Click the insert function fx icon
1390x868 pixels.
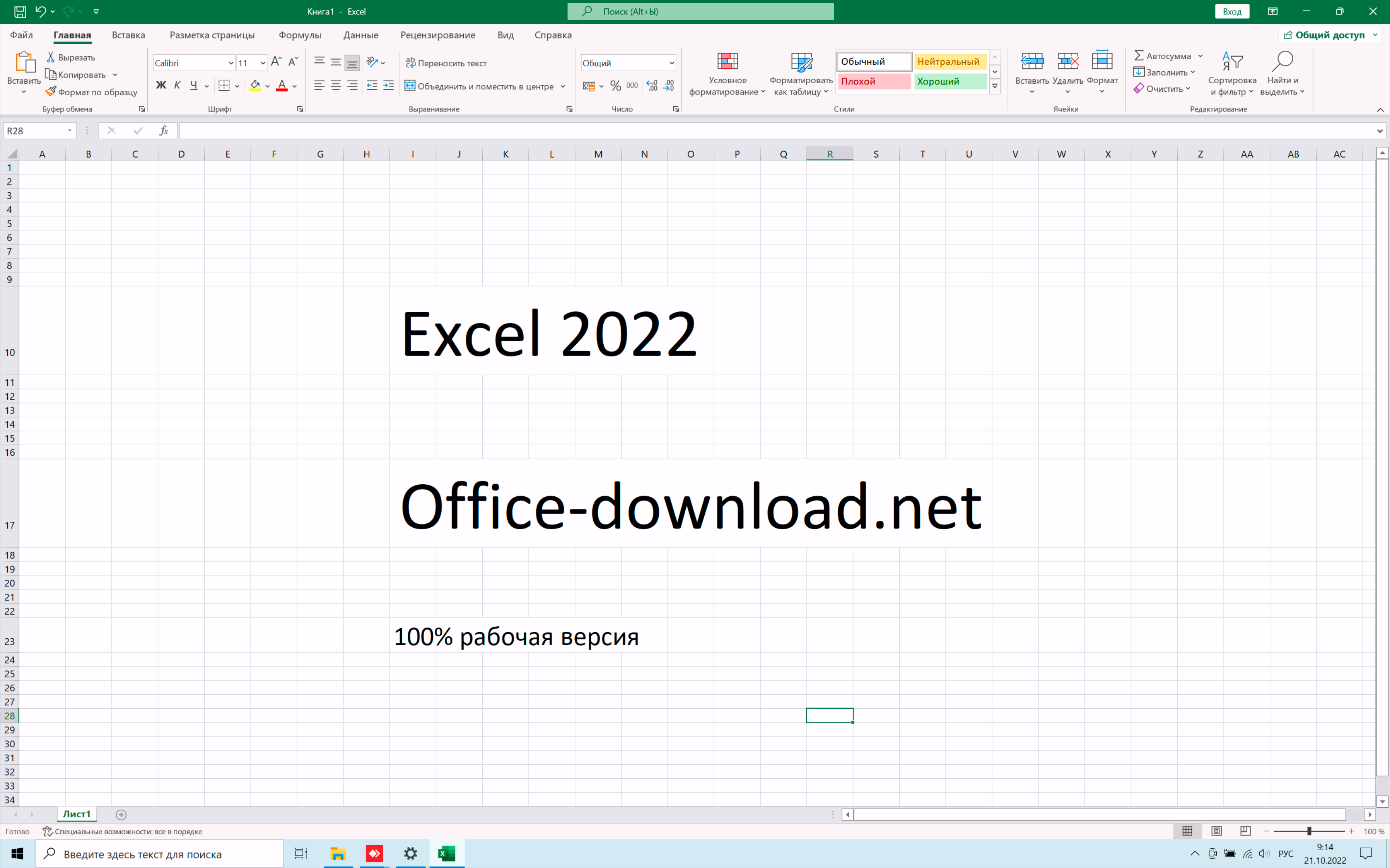click(164, 131)
